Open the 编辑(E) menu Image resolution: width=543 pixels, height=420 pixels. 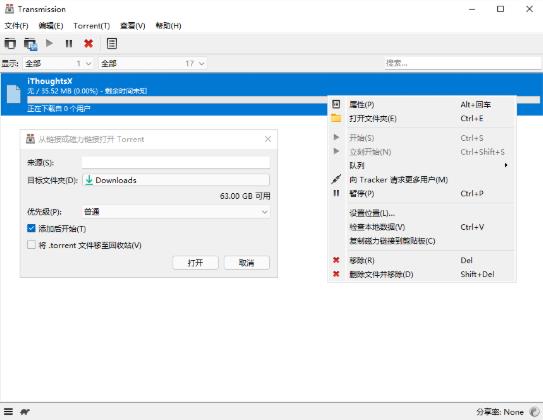click(51, 26)
